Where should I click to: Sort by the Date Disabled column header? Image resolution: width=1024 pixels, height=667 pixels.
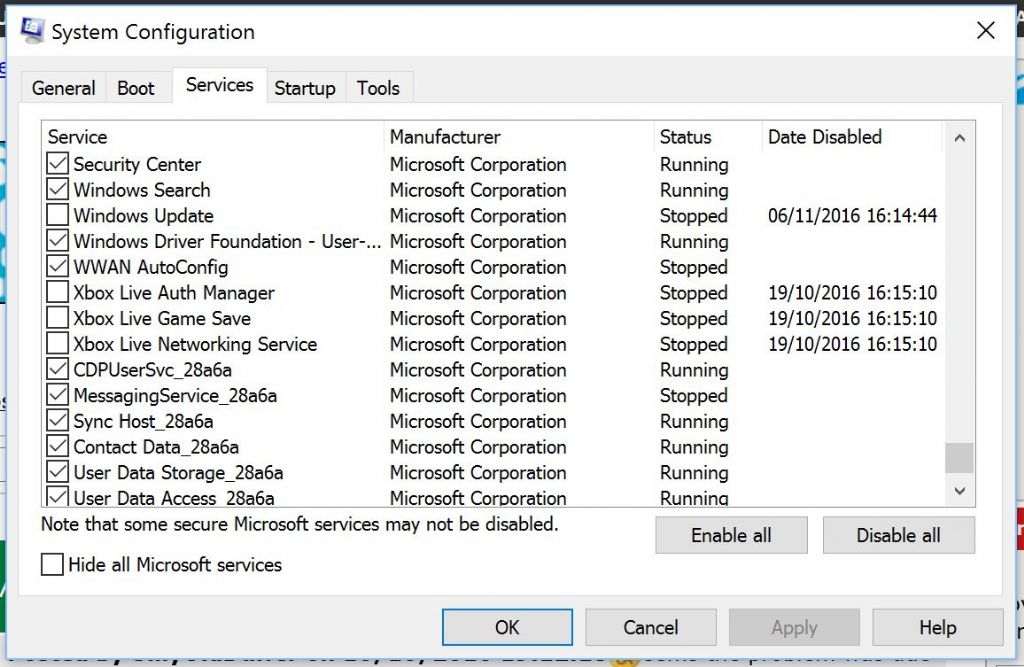[853, 137]
